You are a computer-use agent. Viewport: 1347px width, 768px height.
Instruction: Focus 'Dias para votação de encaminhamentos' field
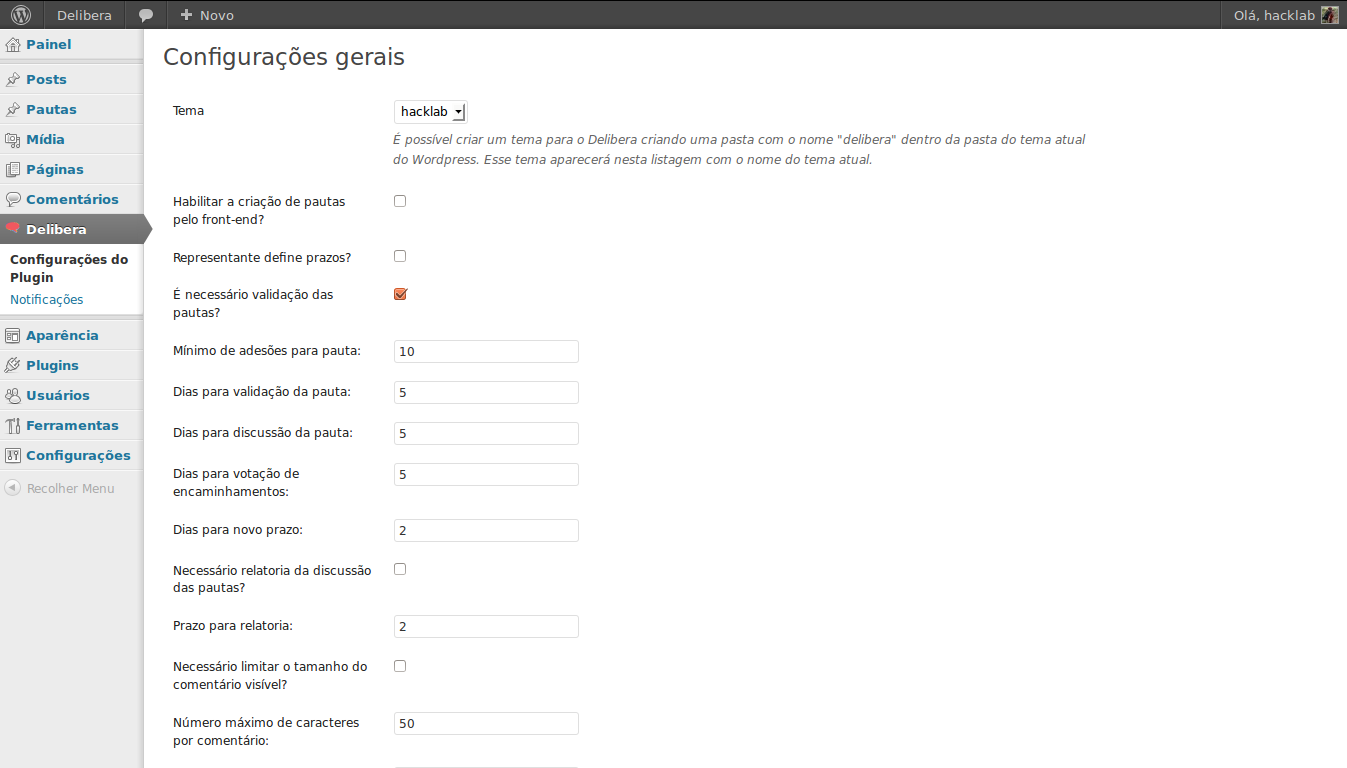click(x=486, y=474)
